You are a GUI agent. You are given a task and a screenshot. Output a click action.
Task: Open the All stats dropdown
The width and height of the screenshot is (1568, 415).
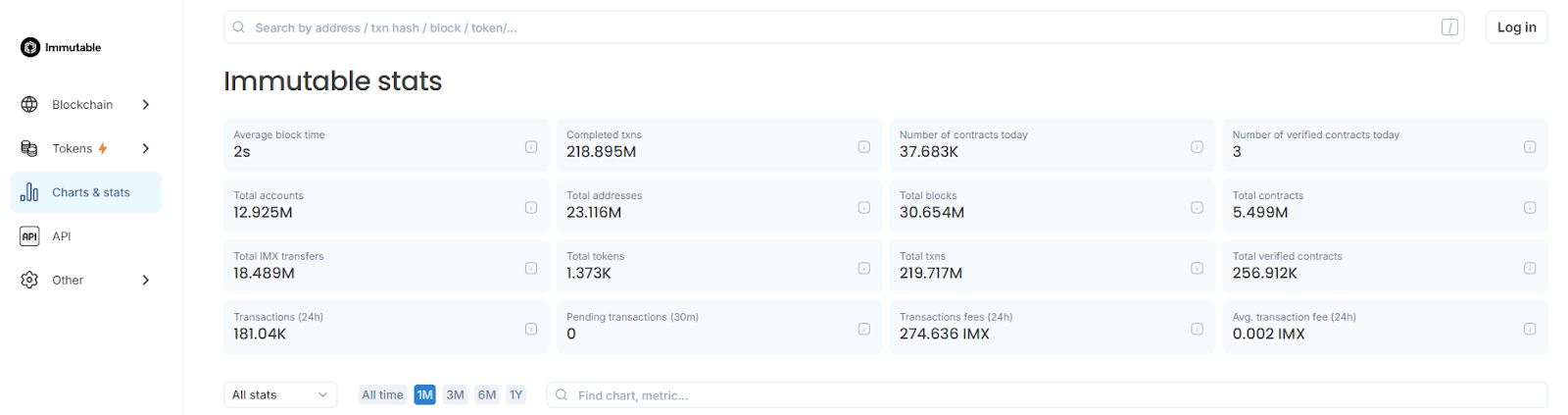[280, 395]
